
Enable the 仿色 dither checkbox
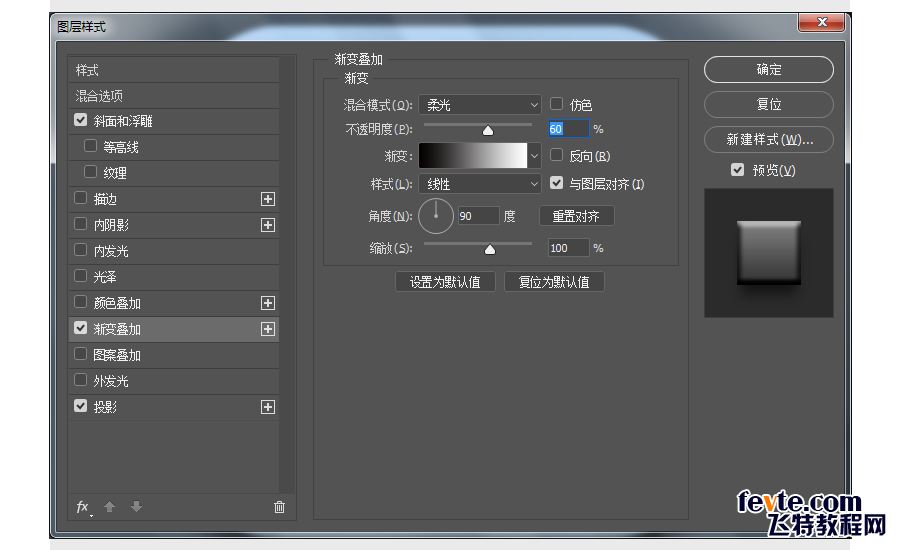pyautogui.click(x=556, y=104)
